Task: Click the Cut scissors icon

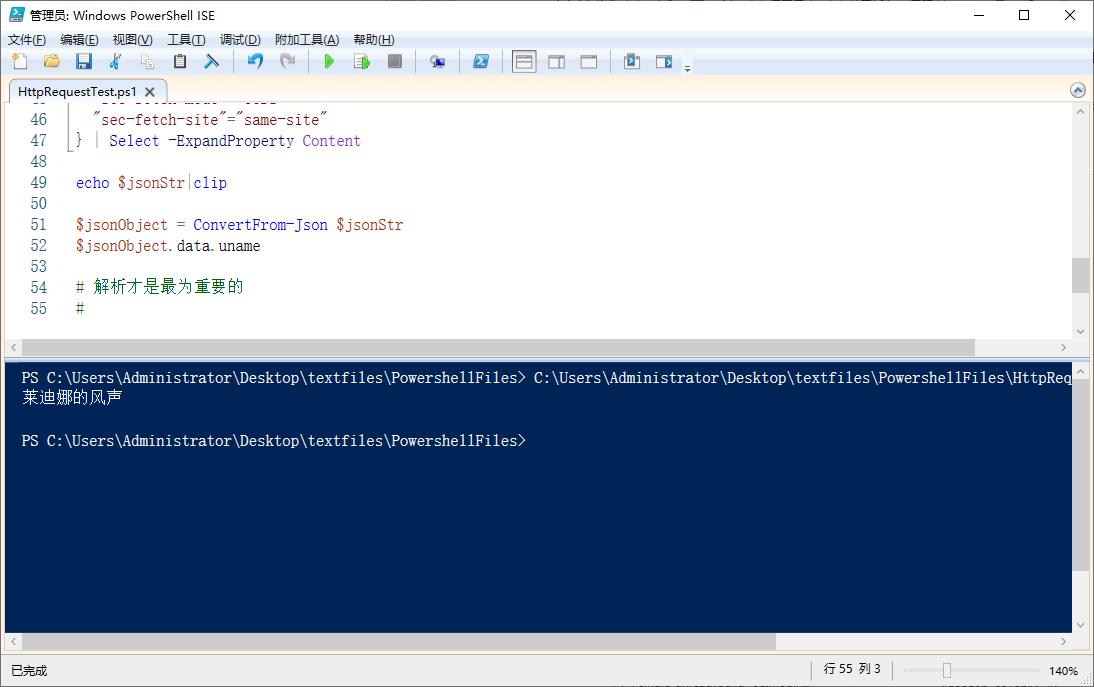Action: point(115,62)
